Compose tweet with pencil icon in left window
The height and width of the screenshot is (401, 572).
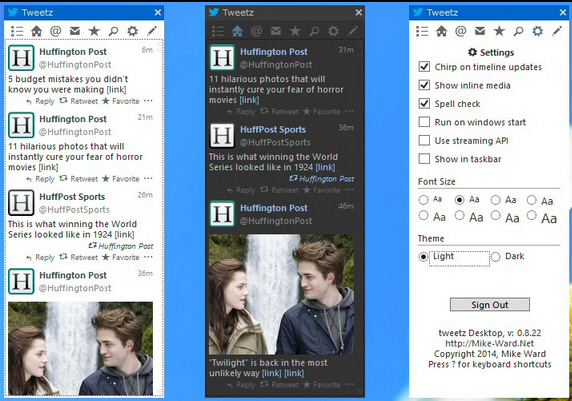point(152,31)
